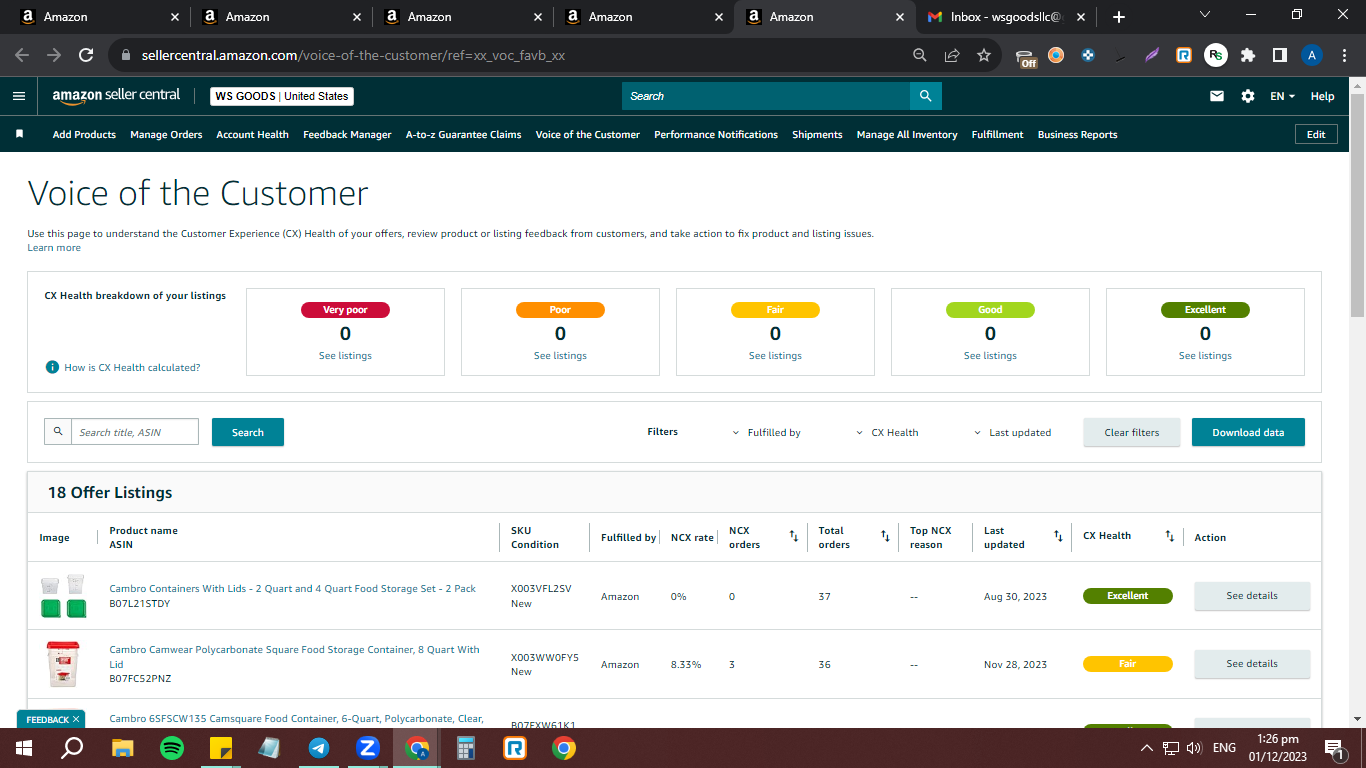Image resolution: width=1366 pixels, height=768 pixels.
Task: See details for Cambro Camwear Polycarbonate listing
Action: tap(1252, 664)
